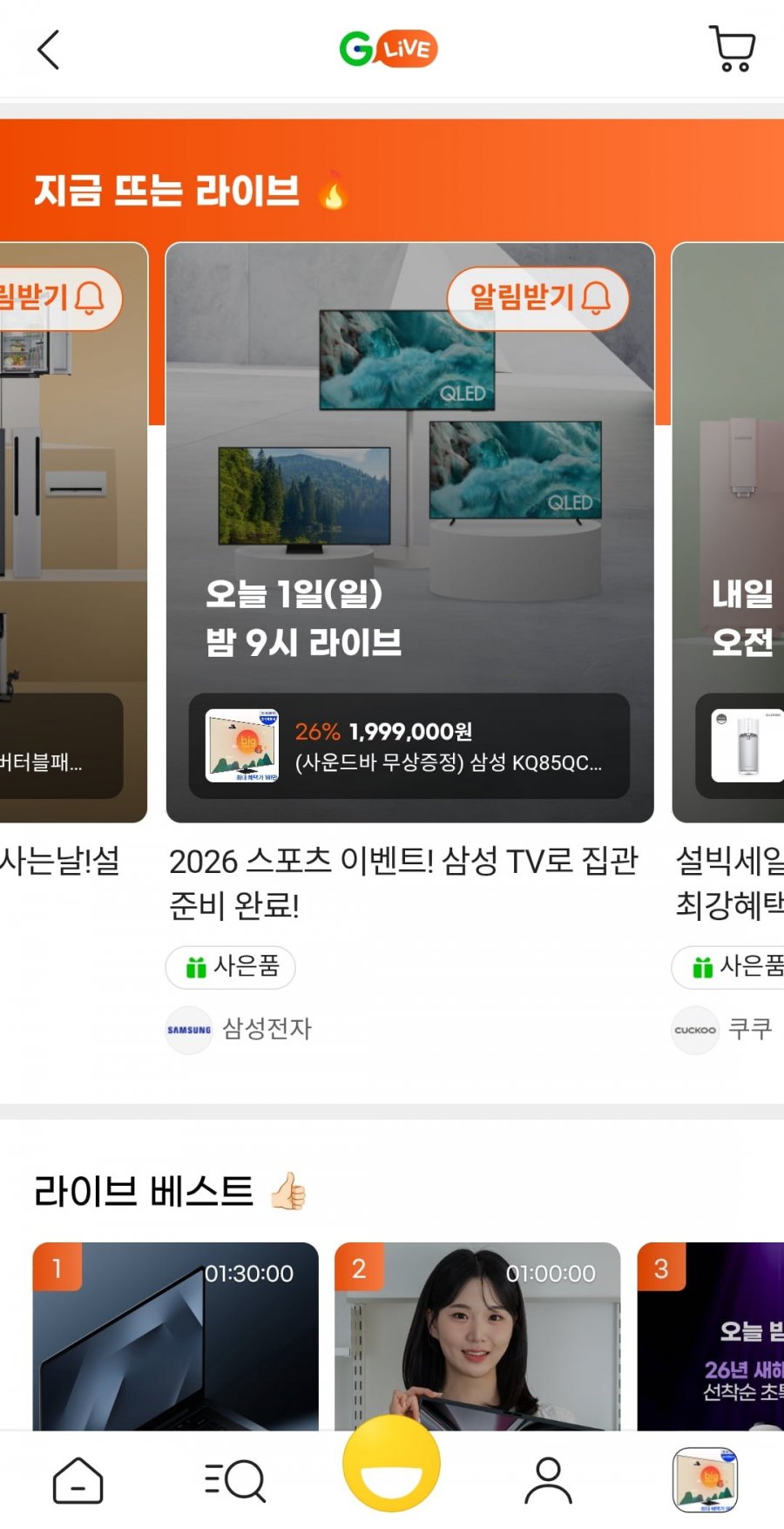Toggle 알림받기 notification for Samsung TV live
Viewport: 784px width, 1529px height.
[x=538, y=299]
